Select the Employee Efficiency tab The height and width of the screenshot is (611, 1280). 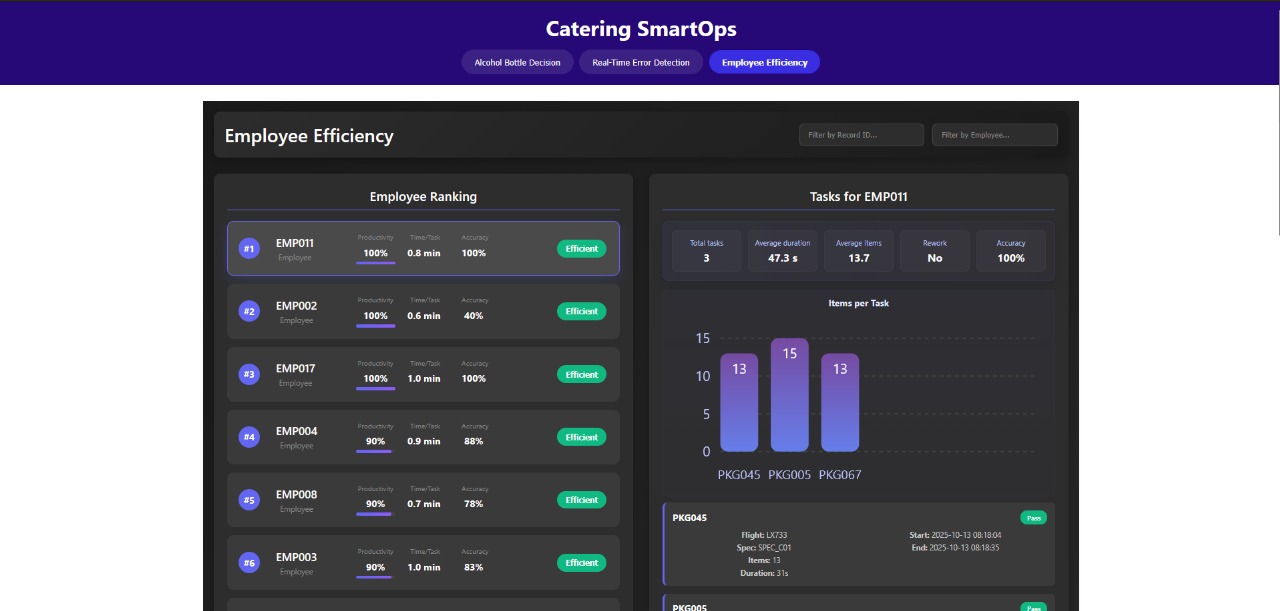click(x=764, y=62)
